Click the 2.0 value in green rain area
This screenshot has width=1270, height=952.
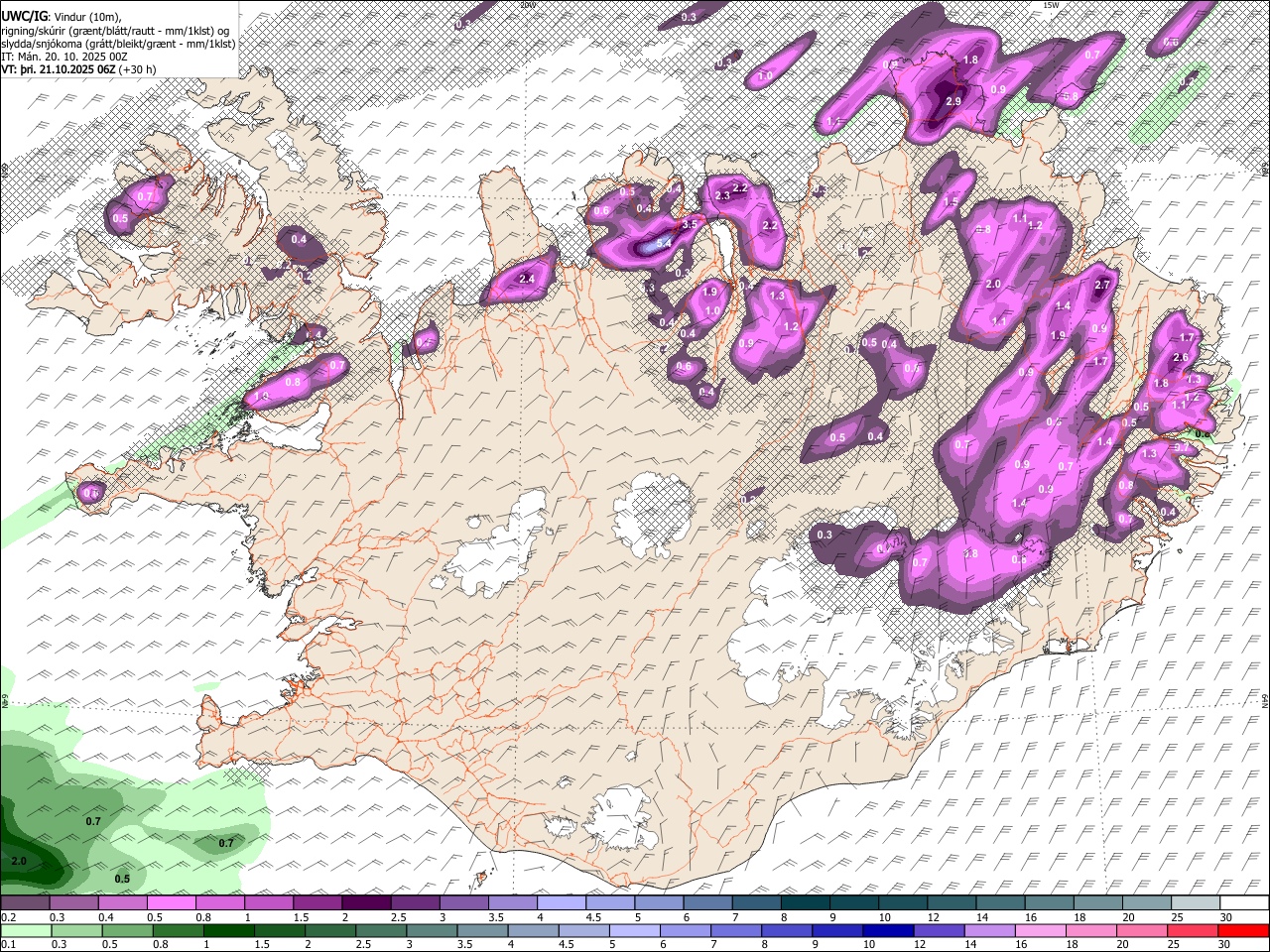19,861
